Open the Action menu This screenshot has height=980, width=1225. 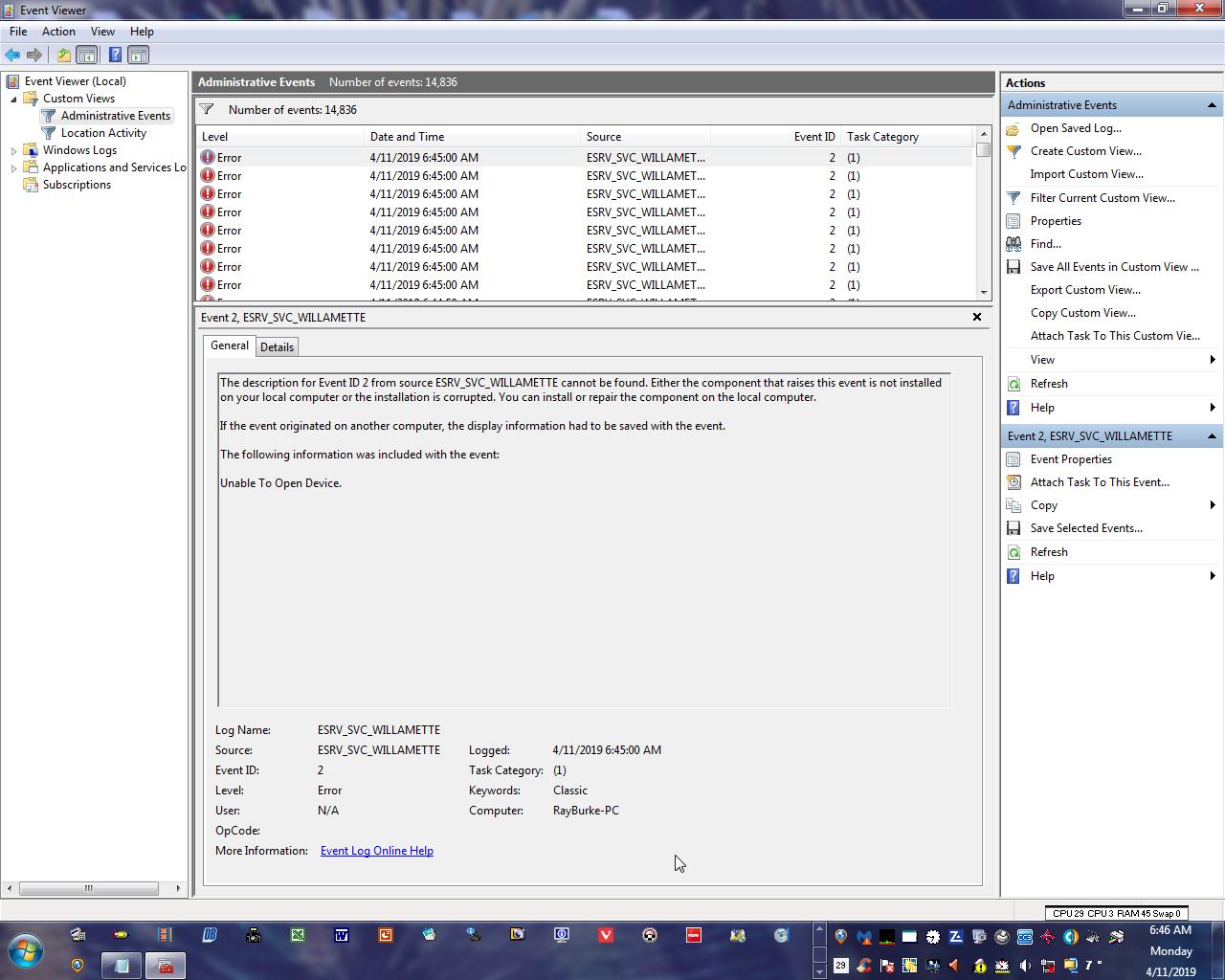[x=58, y=32]
